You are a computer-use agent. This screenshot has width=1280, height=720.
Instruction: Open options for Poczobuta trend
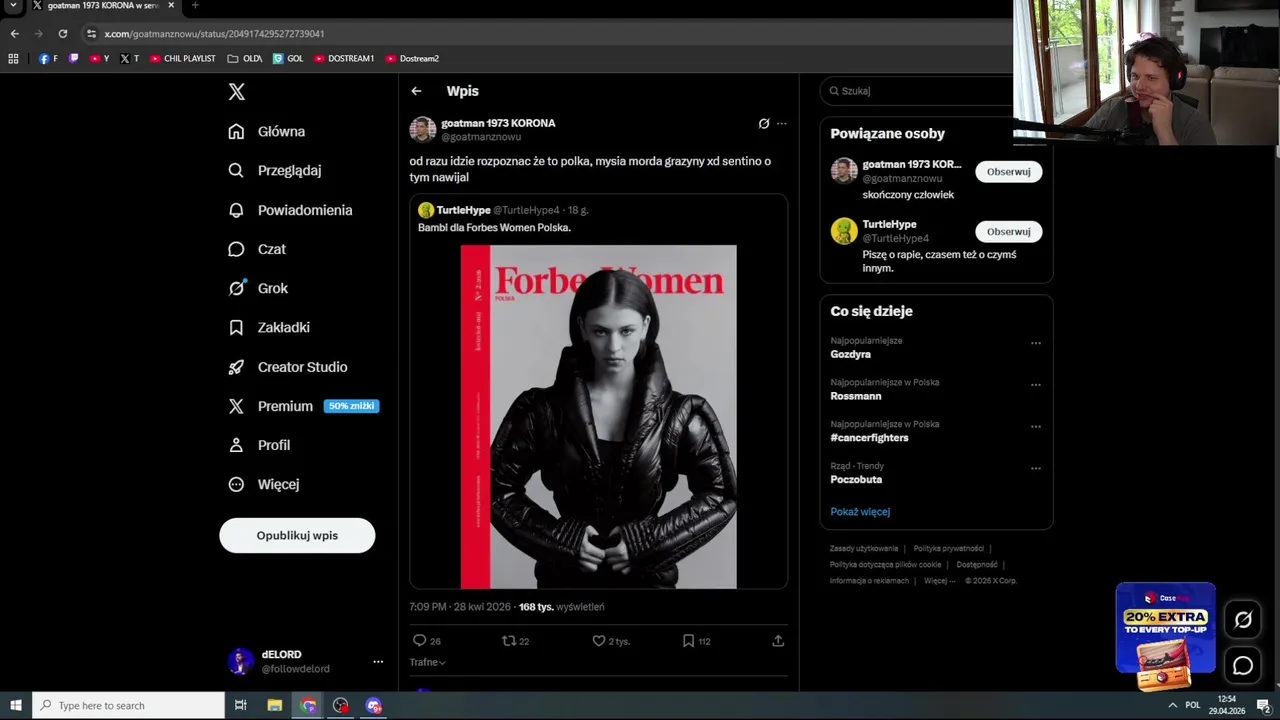coord(1036,469)
